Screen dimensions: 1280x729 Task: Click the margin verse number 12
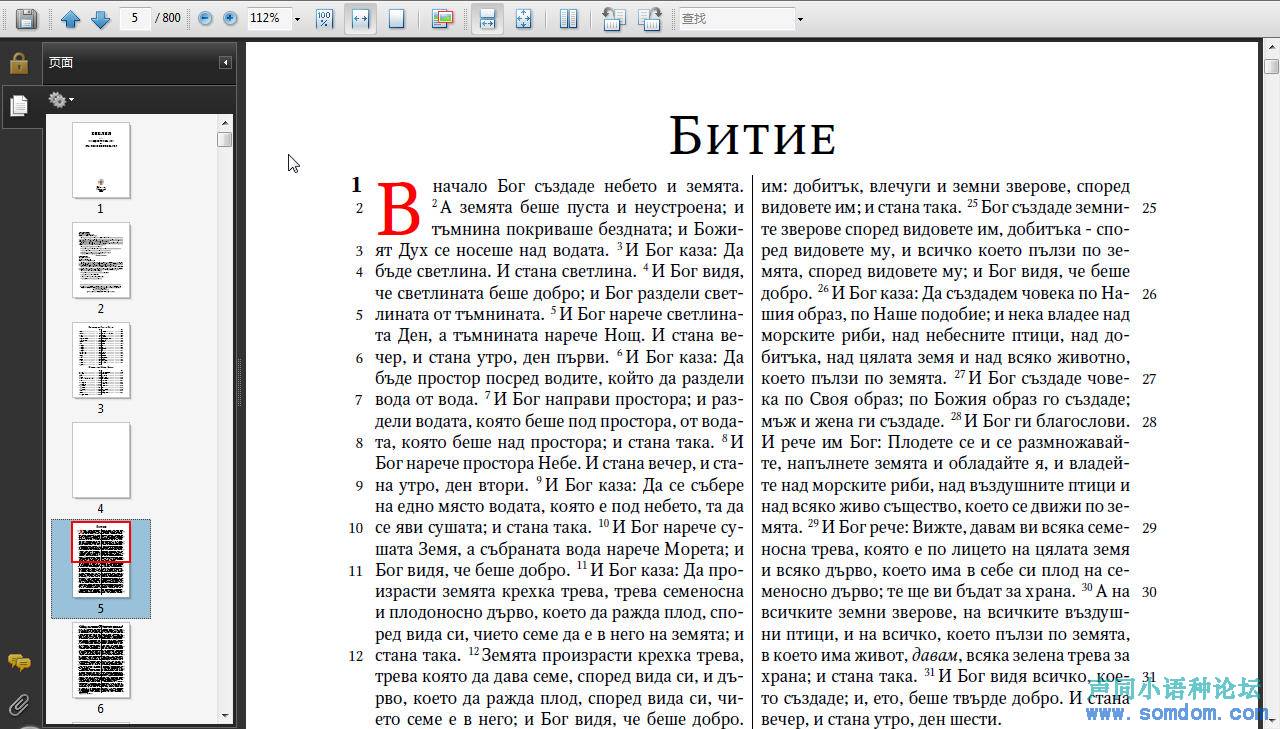tap(355, 656)
